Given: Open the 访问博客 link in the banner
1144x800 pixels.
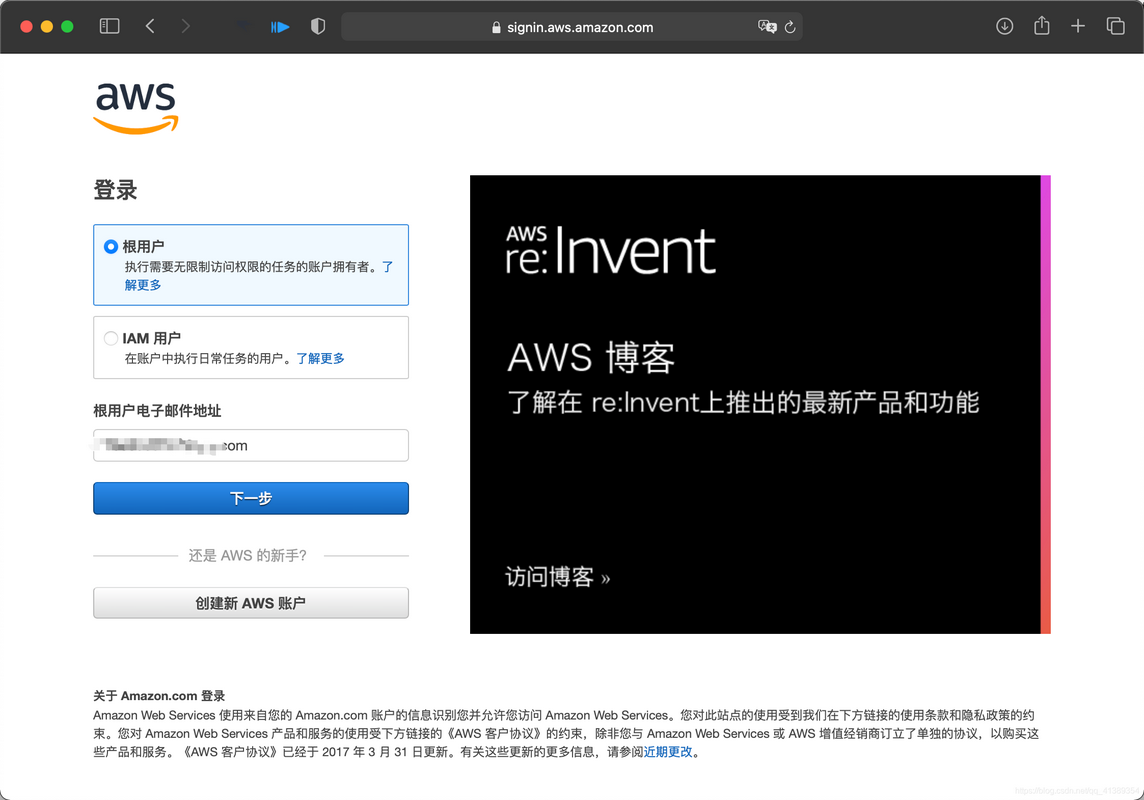Looking at the screenshot, I should pyautogui.click(x=557, y=577).
